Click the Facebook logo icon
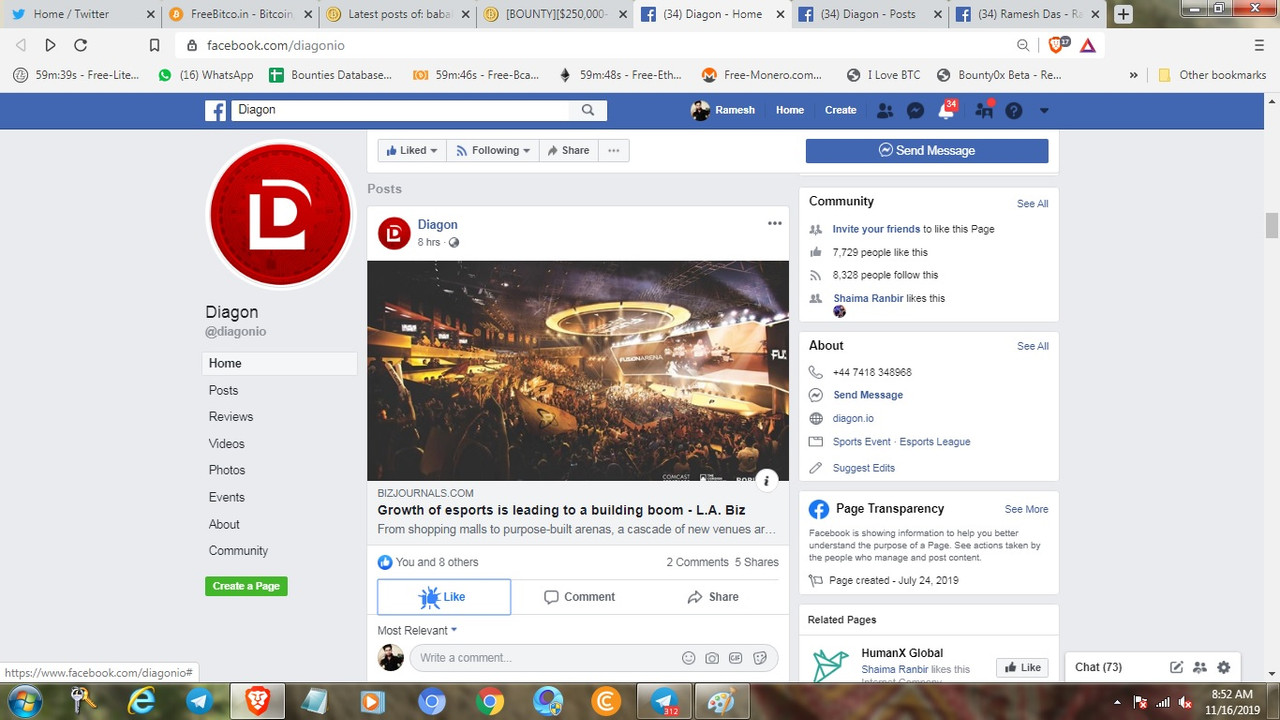This screenshot has width=1280, height=720. 216,110
